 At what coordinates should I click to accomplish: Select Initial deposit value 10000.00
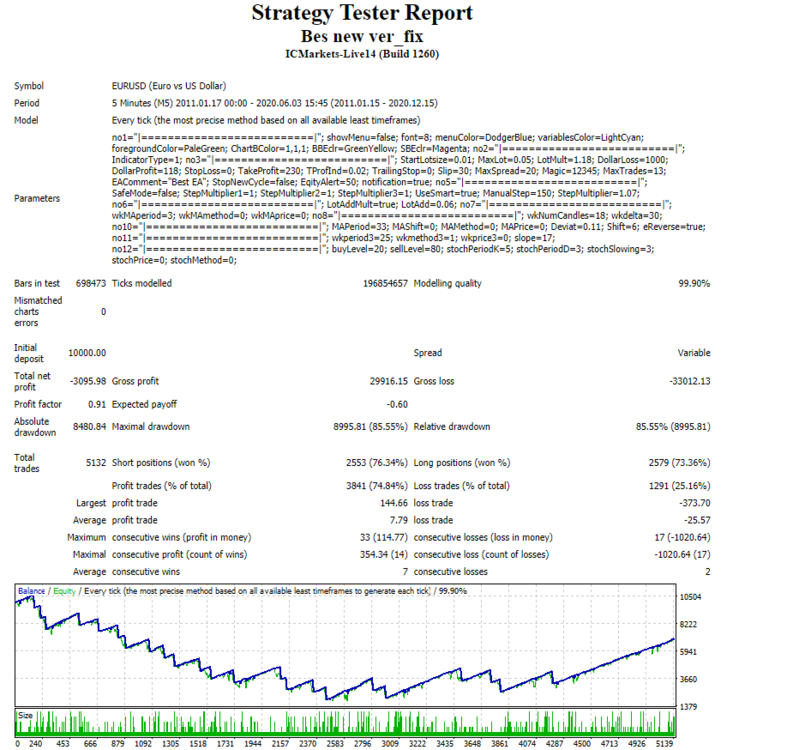pyautogui.click(x=87, y=353)
